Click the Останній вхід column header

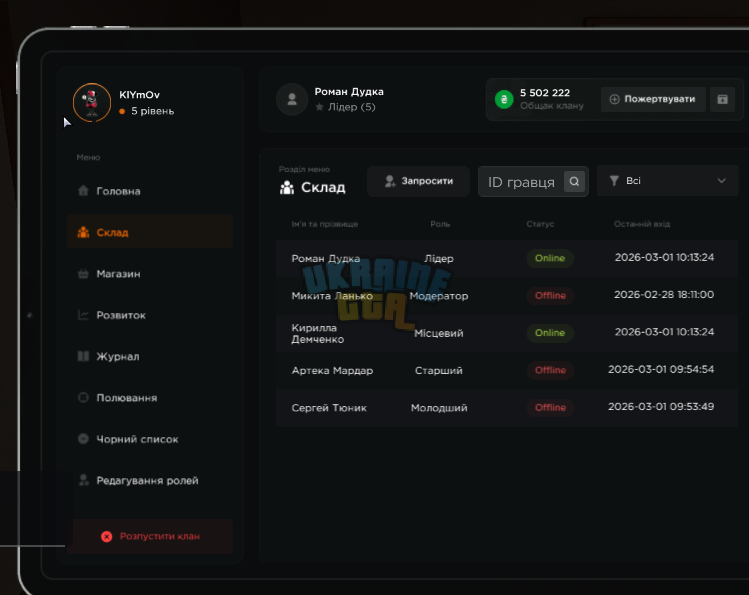pos(642,224)
